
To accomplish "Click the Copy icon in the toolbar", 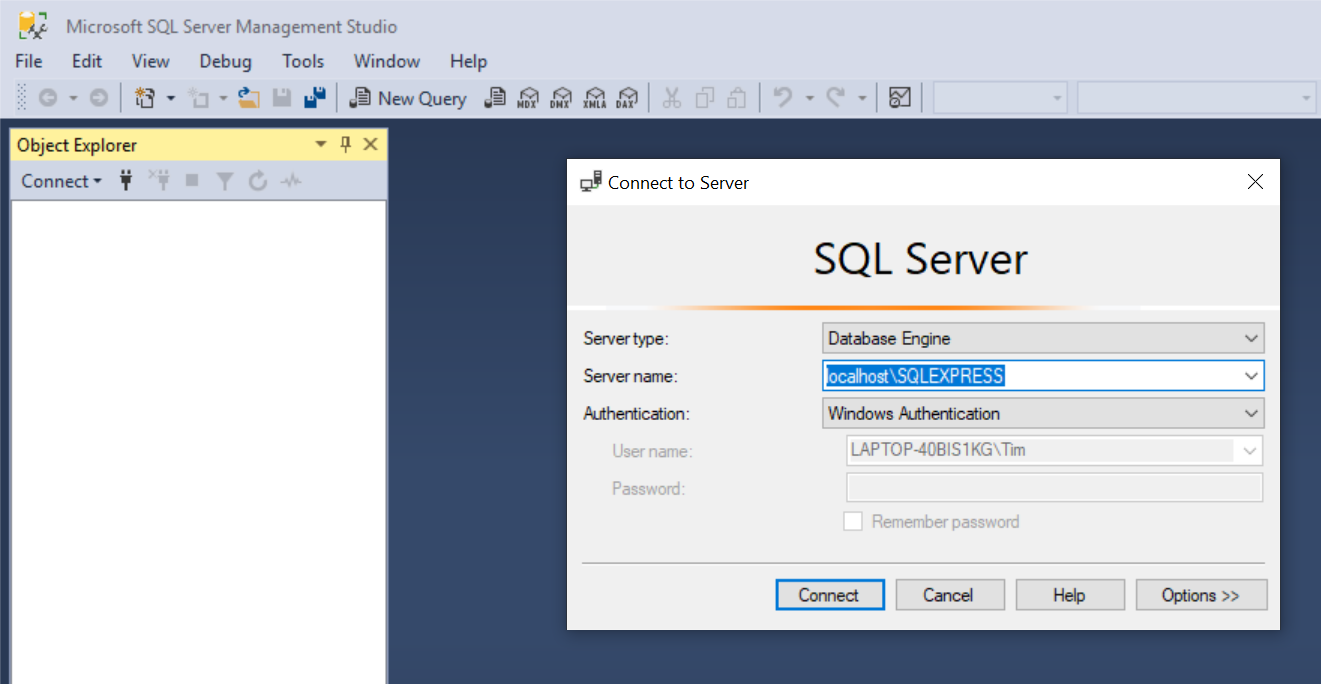I will click(x=705, y=98).
